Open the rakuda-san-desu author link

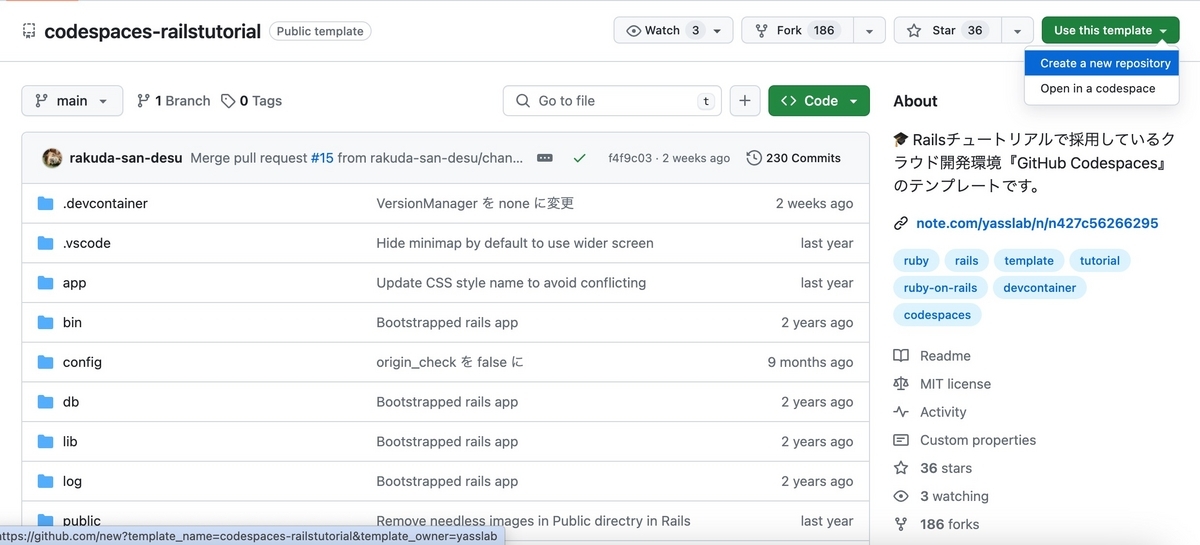pos(126,158)
